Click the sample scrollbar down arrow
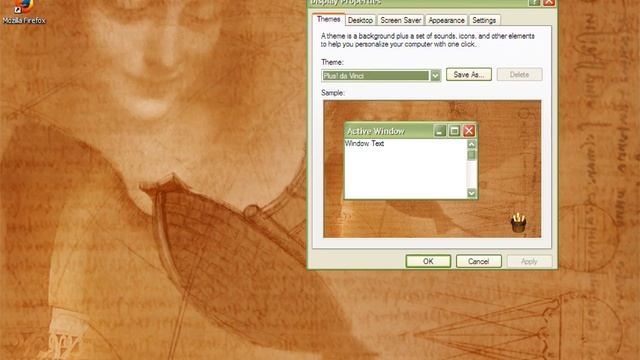This screenshot has width=640, height=360. click(472, 193)
